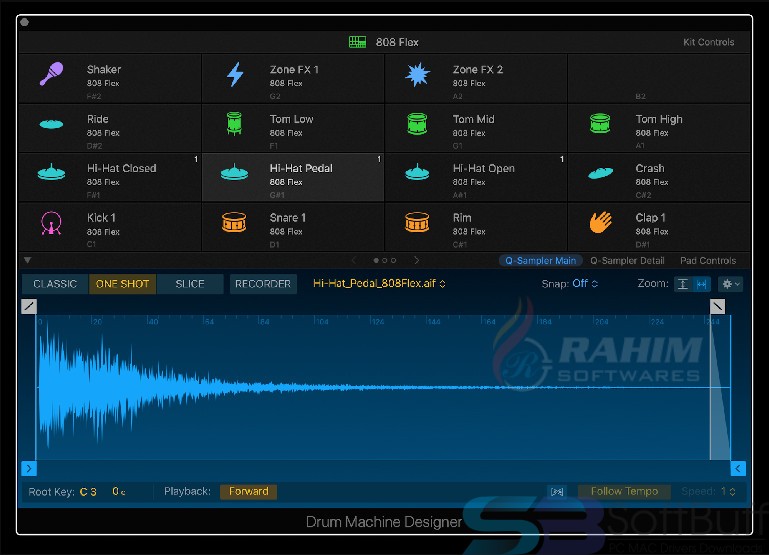Click the Drum Machine Designer title text
This screenshot has height=555, width=769.
coord(384,522)
